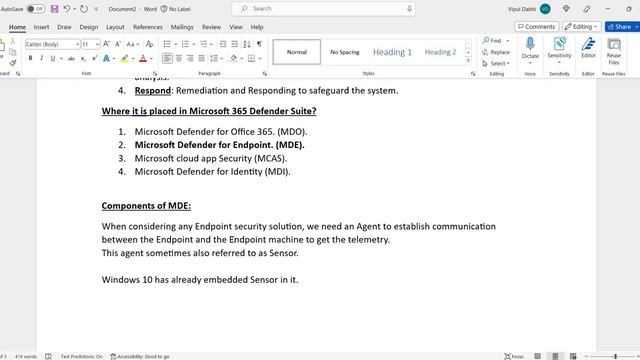Viewport: 640px width, 360px height.
Task: Expand underline style arrow
Action: tap(61, 59)
